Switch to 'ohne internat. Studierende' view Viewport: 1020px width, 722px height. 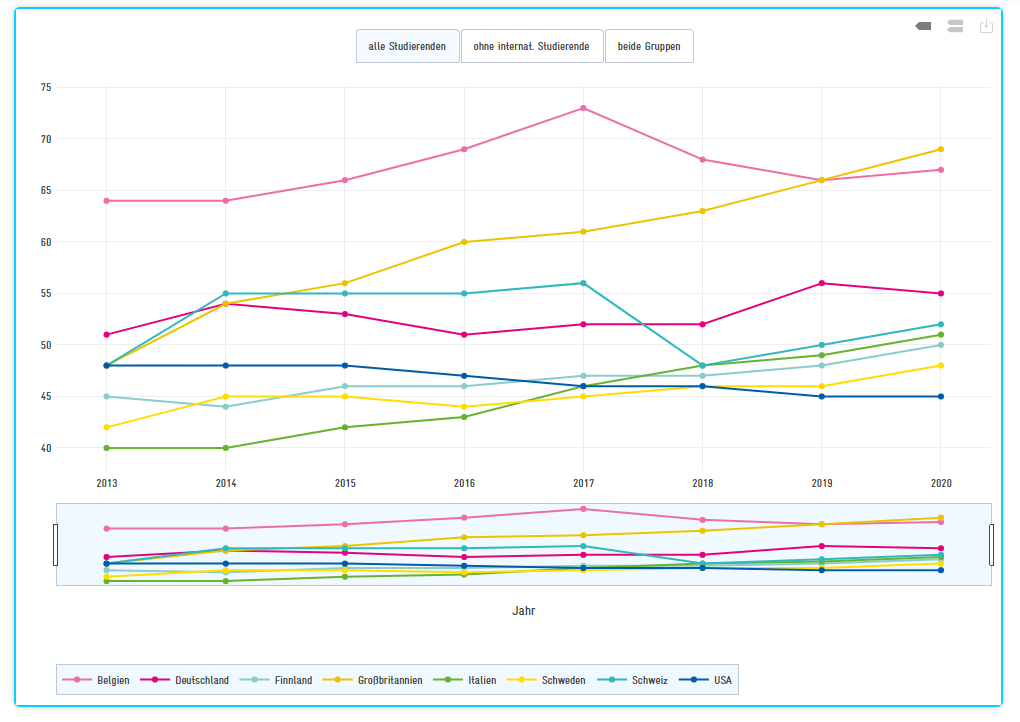tap(532, 46)
